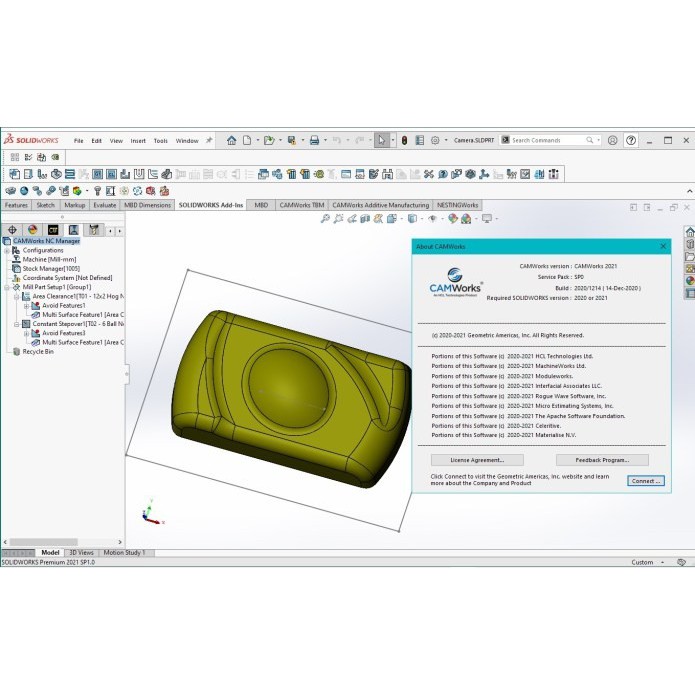The image size is (695, 695).
Task: Click the Zoom to Area icon
Action: [339, 219]
